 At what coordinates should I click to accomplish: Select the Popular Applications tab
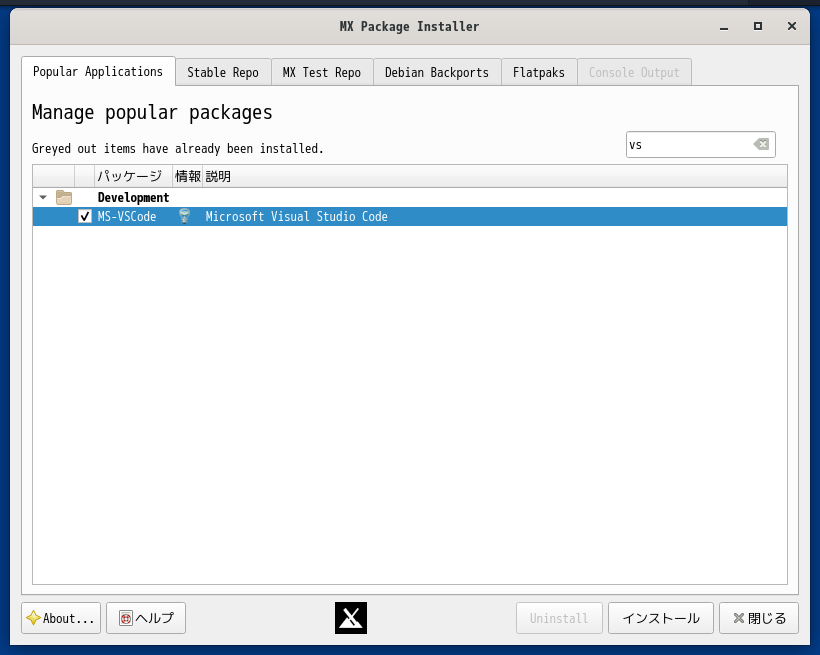pos(98,71)
